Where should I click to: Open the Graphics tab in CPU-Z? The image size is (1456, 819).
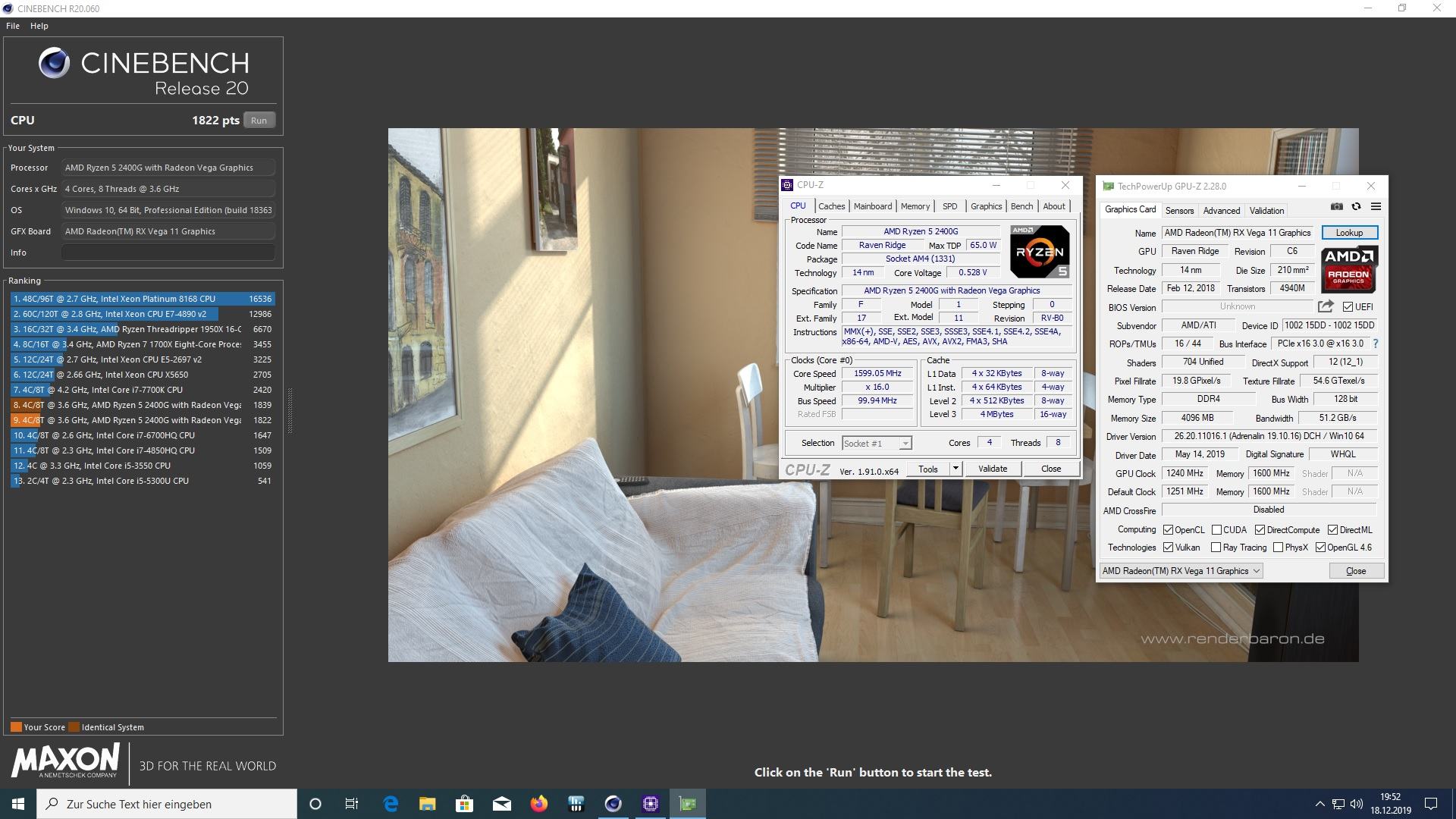point(986,206)
